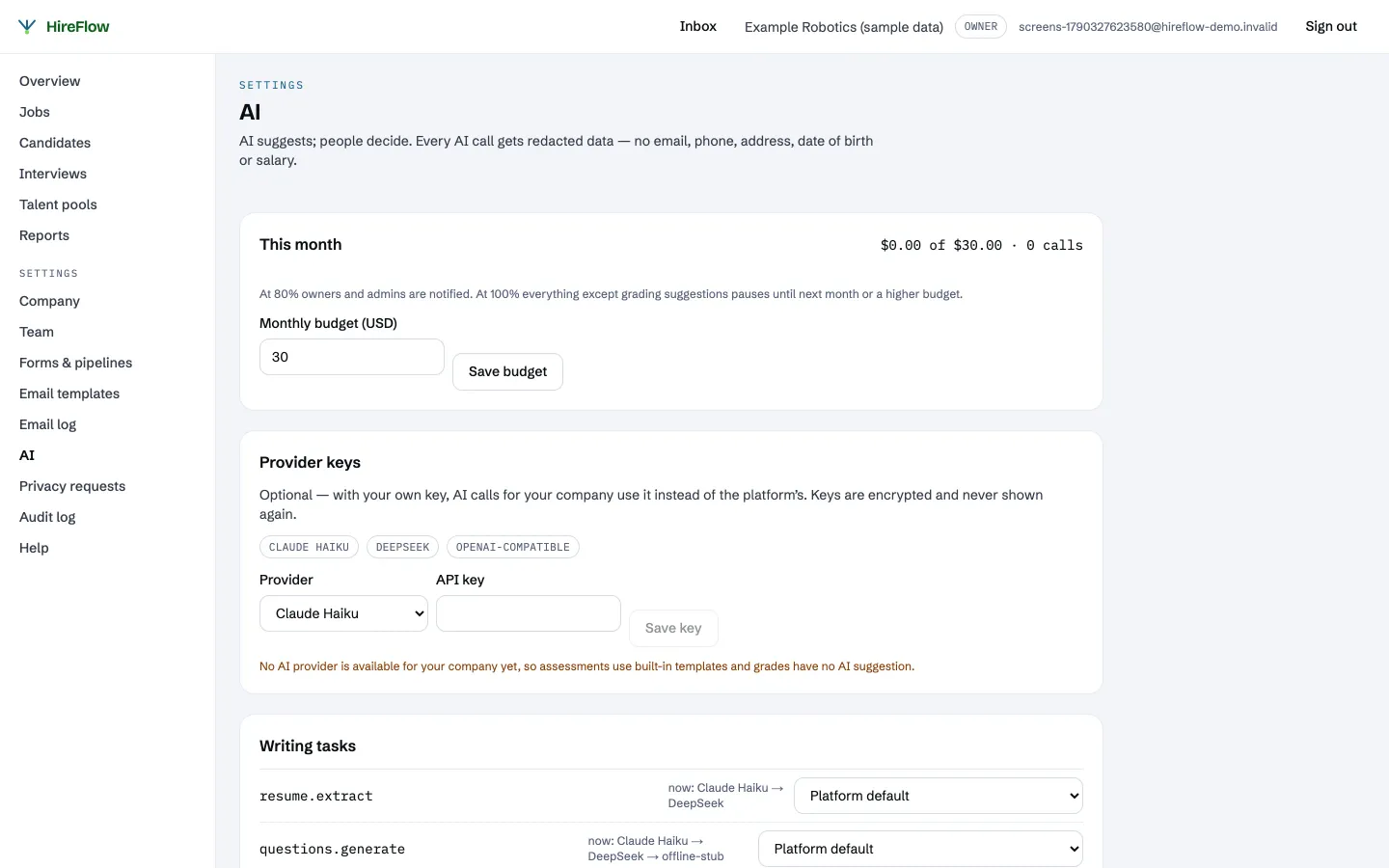Click the Provider keys heading

tap(310, 463)
